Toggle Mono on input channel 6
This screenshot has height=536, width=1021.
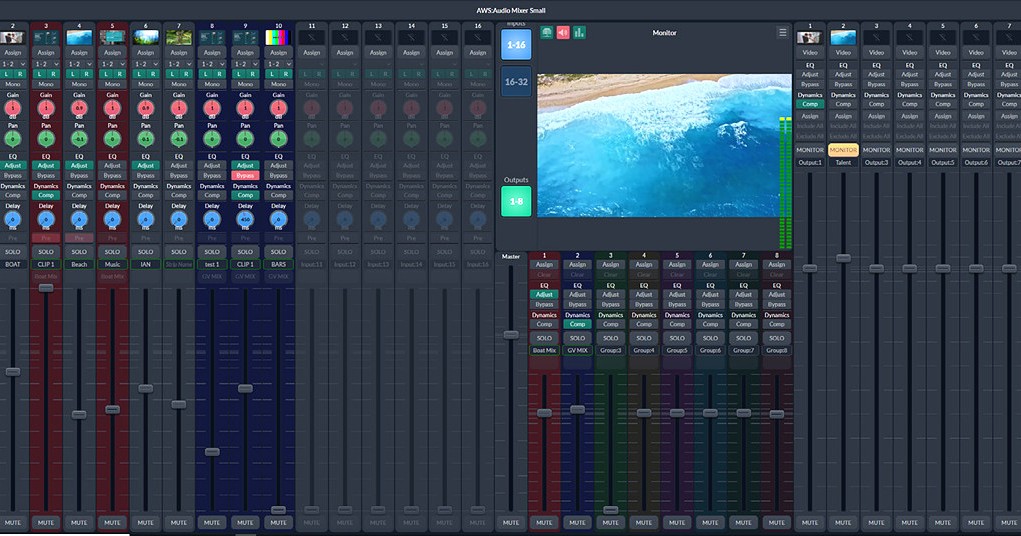pos(145,84)
